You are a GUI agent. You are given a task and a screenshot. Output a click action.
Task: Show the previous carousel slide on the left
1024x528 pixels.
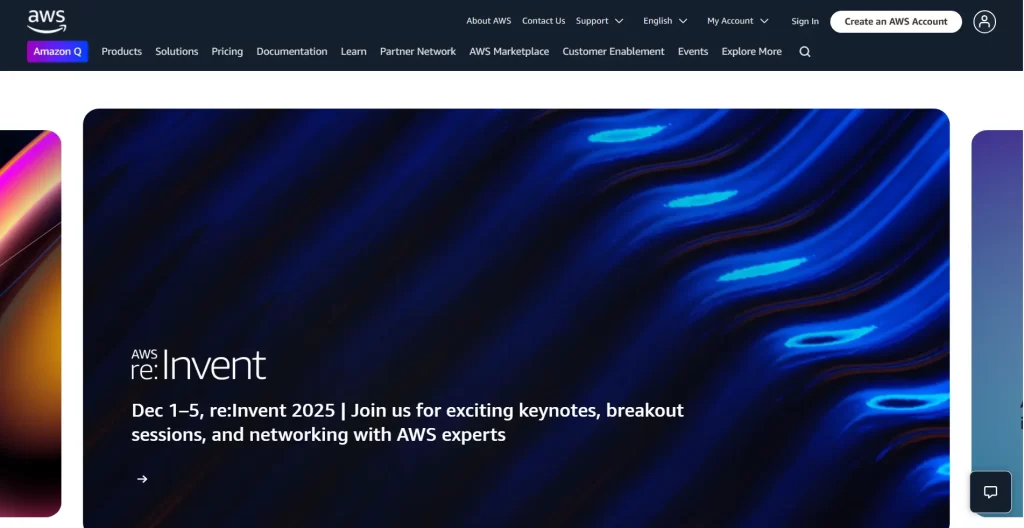(30, 323)
